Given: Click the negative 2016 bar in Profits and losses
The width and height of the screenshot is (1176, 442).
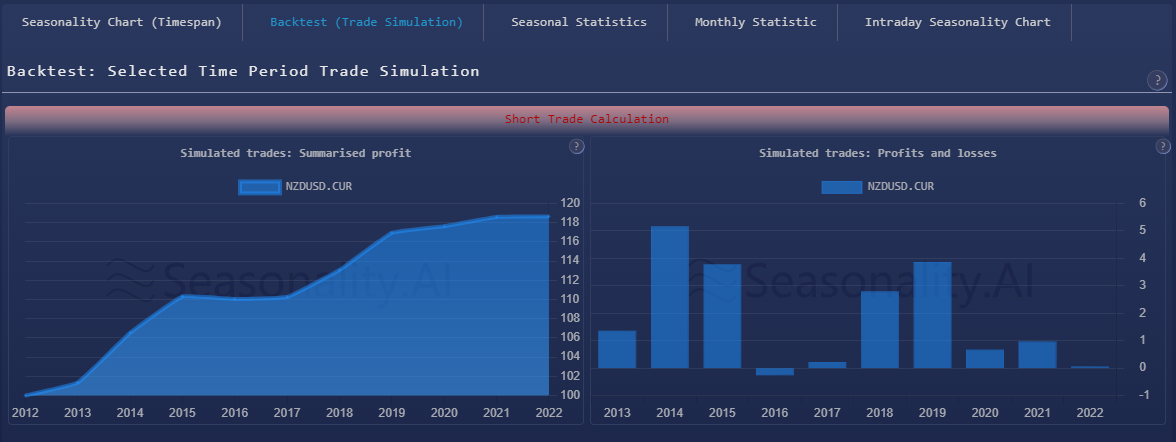Looking at the screenshot, I should pyautogui.click(x=775, y=371).
